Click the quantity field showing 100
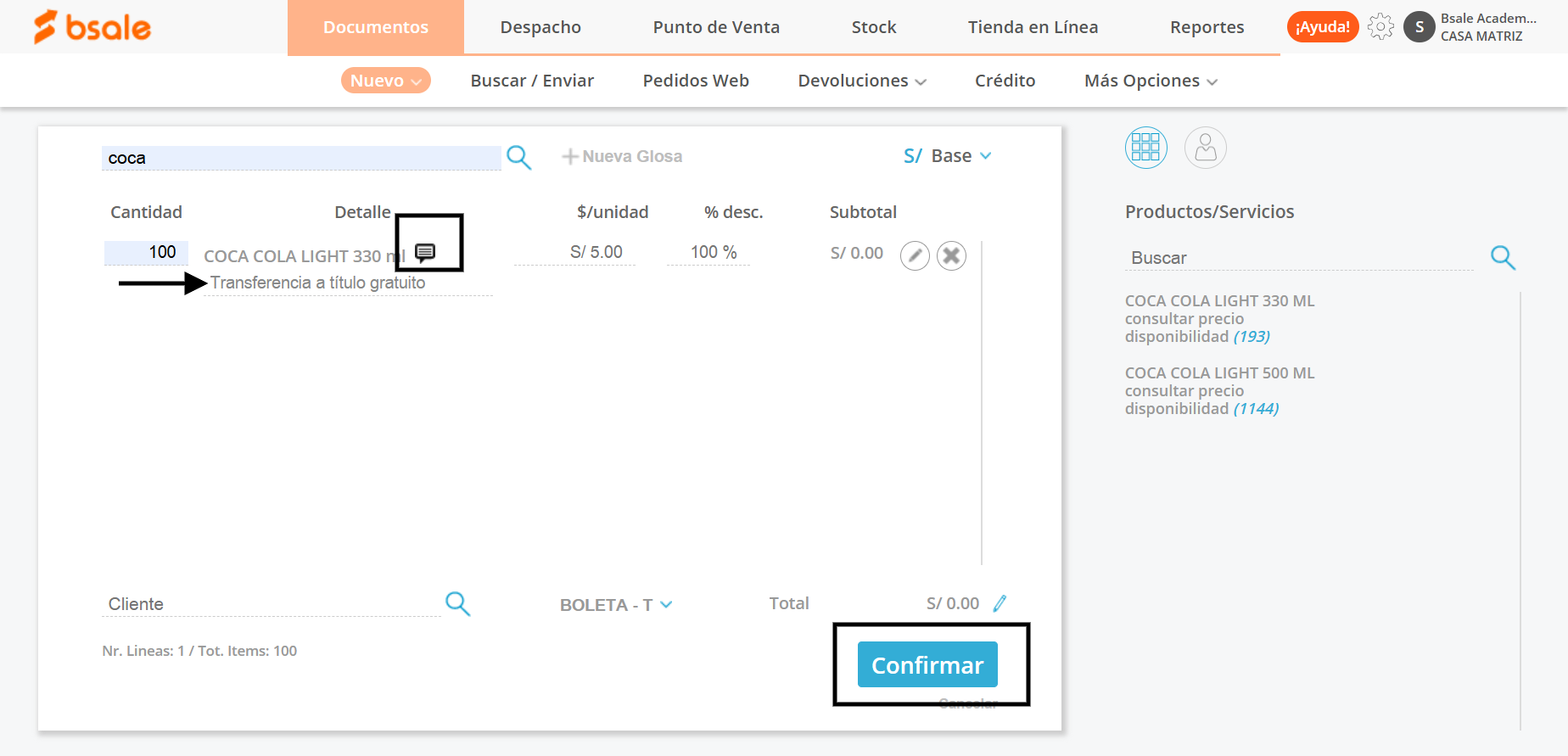Image resolution: width=1568 pixels, height=756 pixels. (x=146, y=252)
